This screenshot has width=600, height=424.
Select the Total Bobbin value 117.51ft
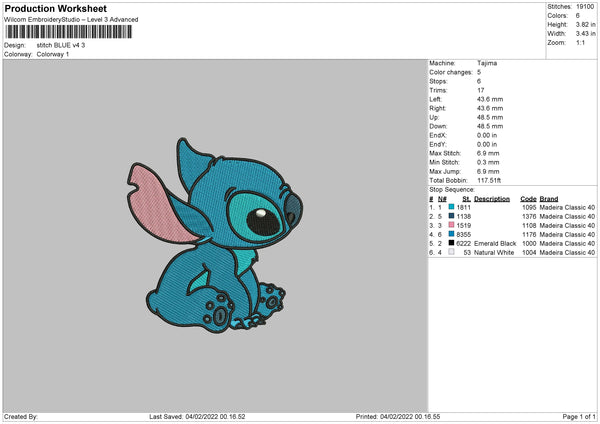coord(489,180)
